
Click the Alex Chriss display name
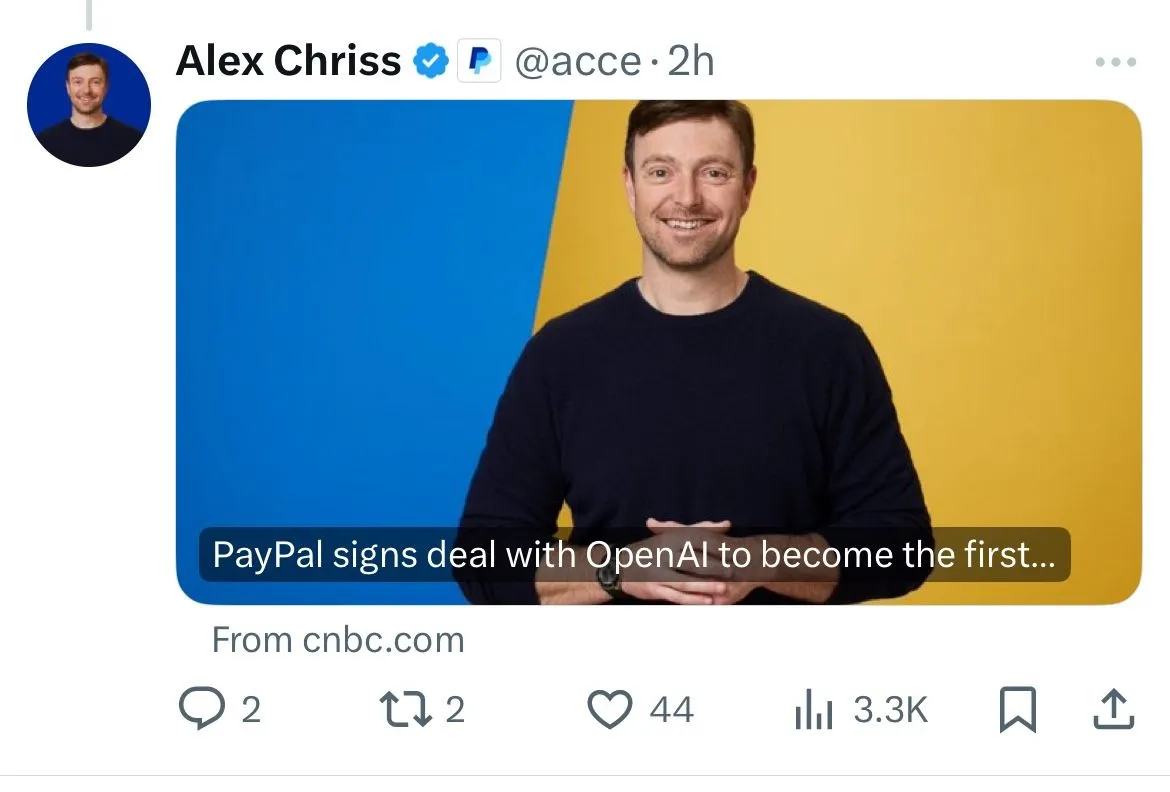(x=288, y=60)
